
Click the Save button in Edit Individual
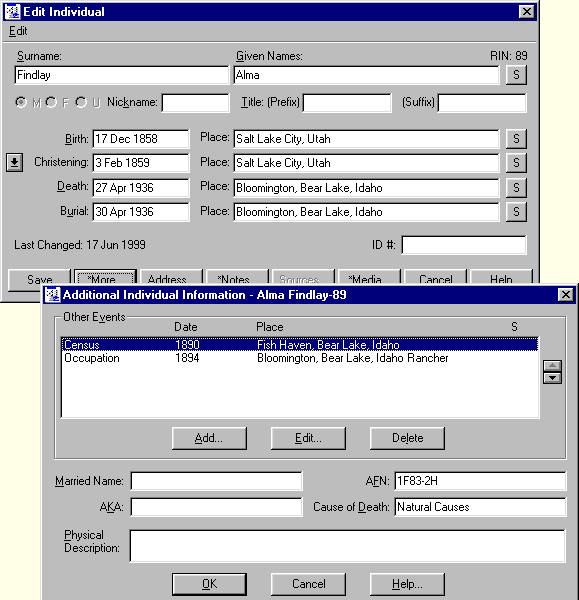[x=39, y=280]
